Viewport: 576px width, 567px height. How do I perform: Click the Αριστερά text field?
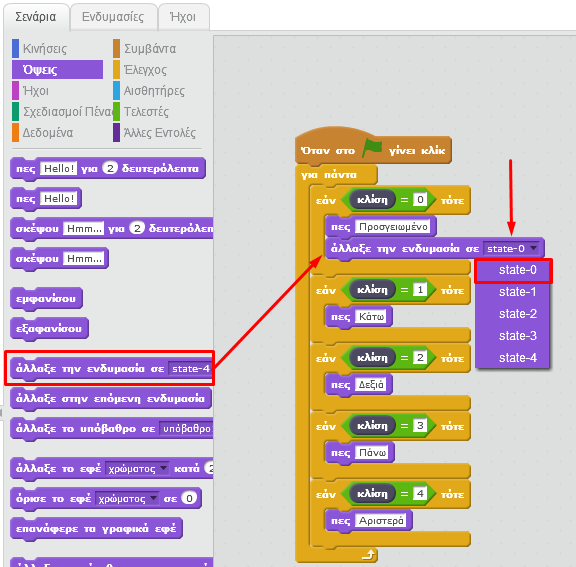[x=381, y=520]
